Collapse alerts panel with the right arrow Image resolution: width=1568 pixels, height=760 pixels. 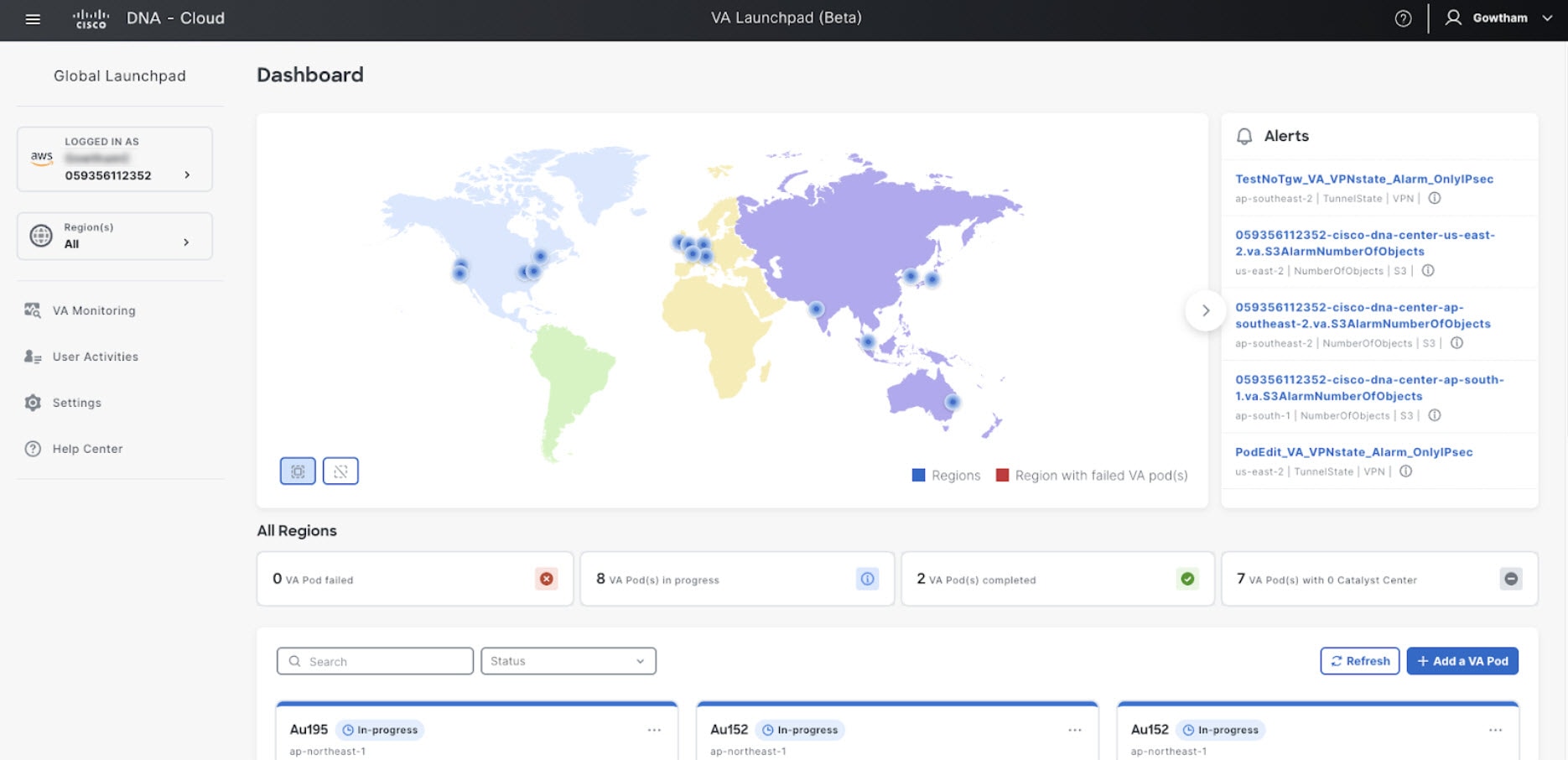(x=1205, y=310)
